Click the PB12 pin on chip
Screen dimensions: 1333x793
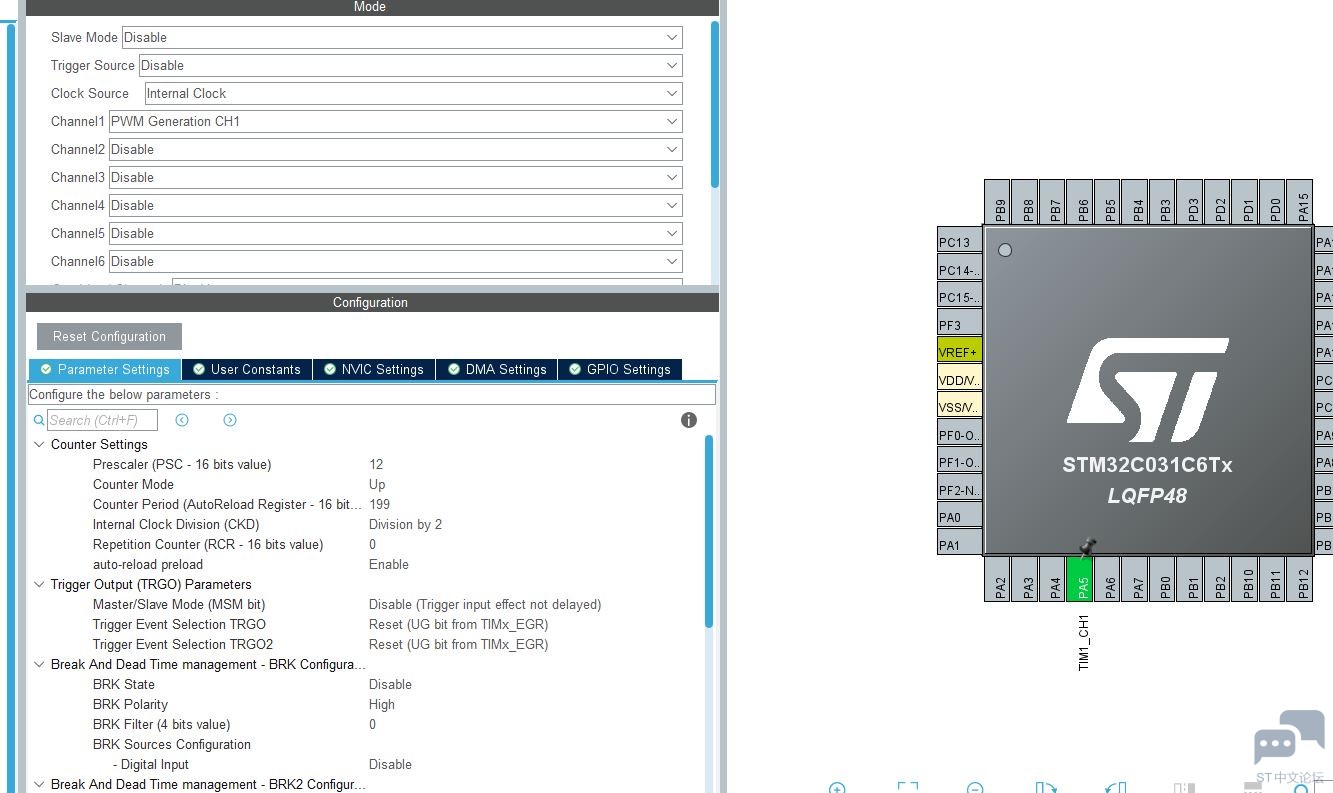click(1300, 579)
